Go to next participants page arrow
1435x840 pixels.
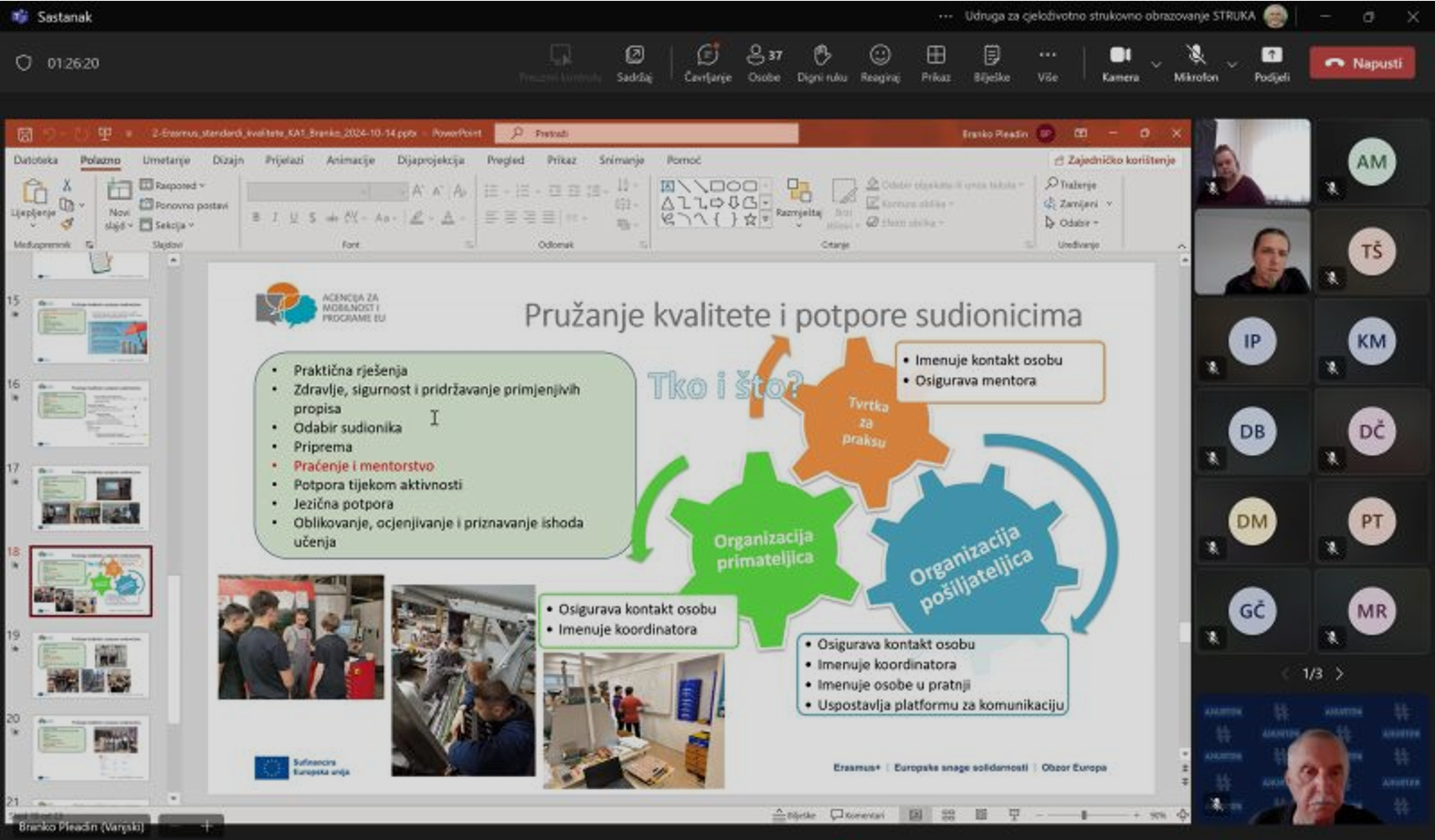(x=1339, y=674)
